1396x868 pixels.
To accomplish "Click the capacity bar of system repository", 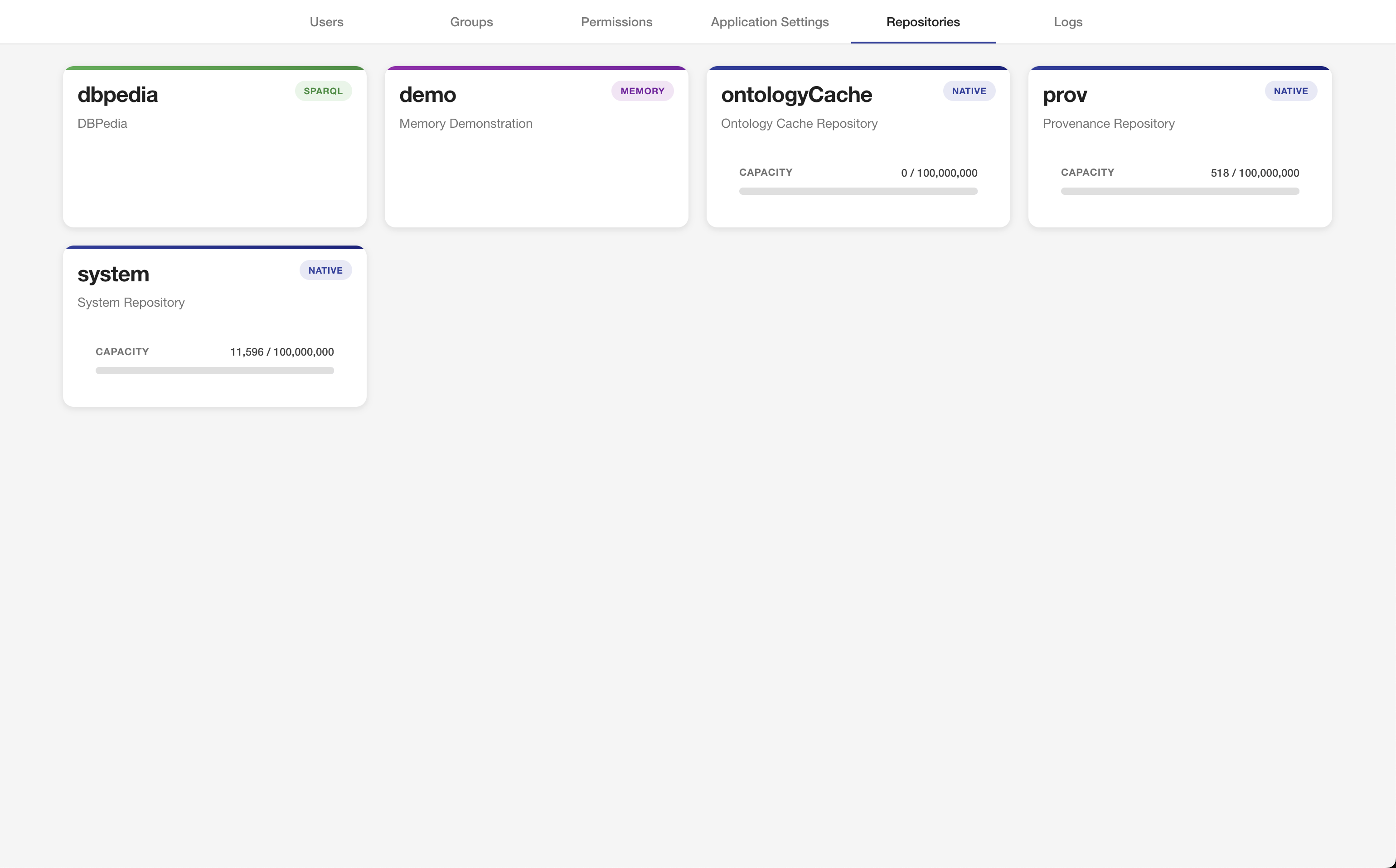I will click(214, 371).
